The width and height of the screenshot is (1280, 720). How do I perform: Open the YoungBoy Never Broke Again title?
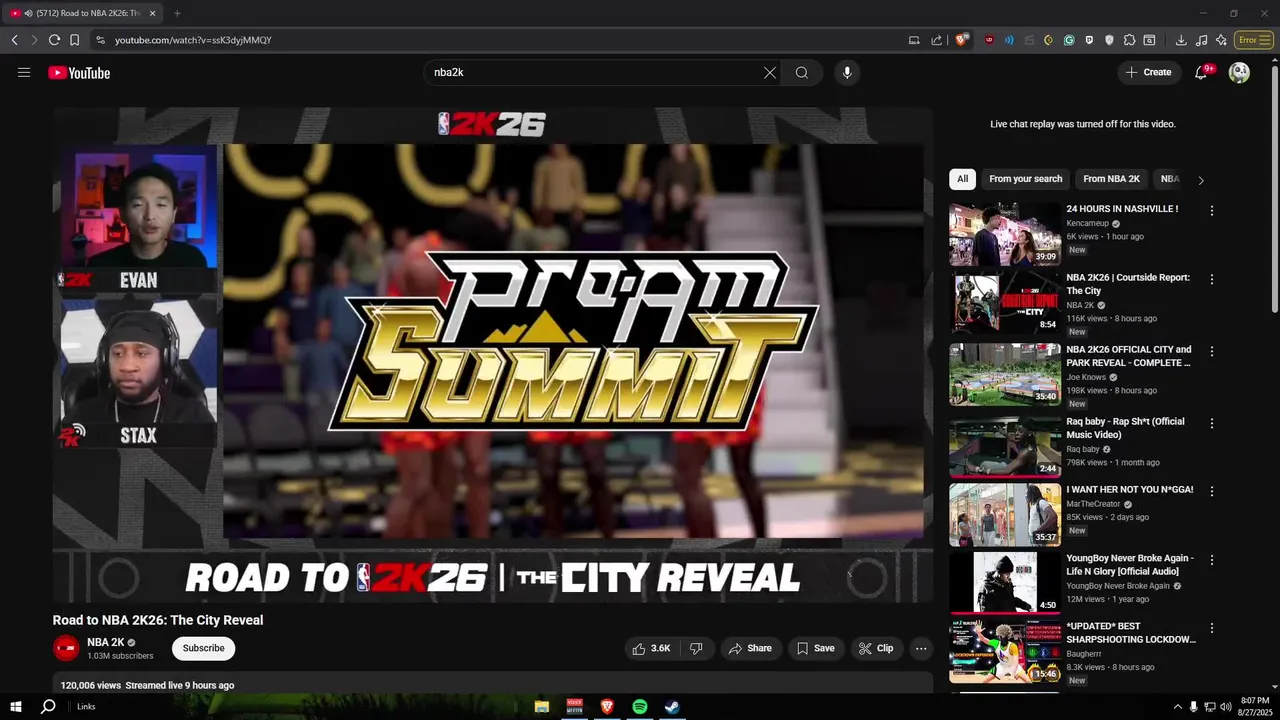(x=1130, y=565)
